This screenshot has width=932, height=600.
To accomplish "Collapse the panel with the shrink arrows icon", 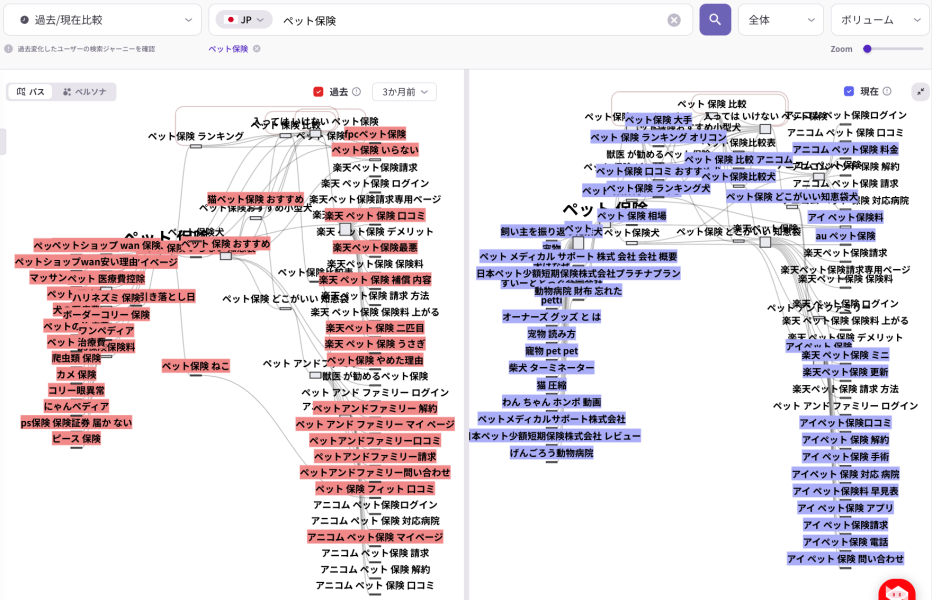I will point(920,92).
